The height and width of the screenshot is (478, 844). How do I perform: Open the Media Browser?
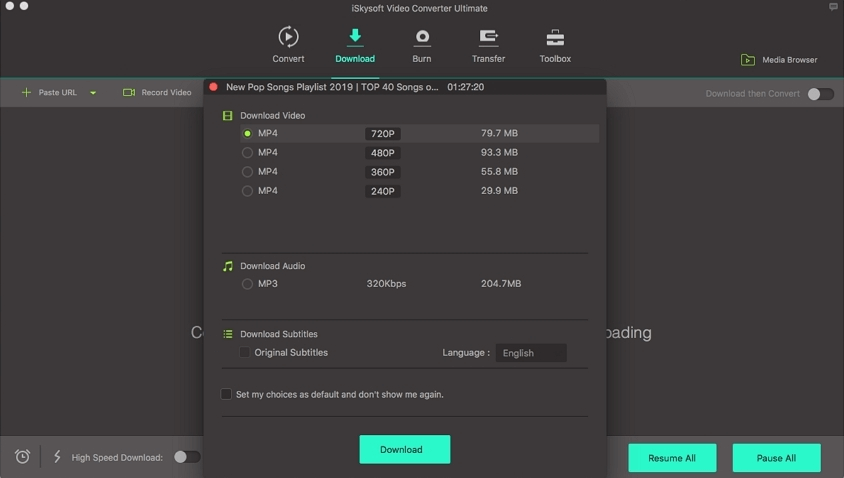[779, 60]
